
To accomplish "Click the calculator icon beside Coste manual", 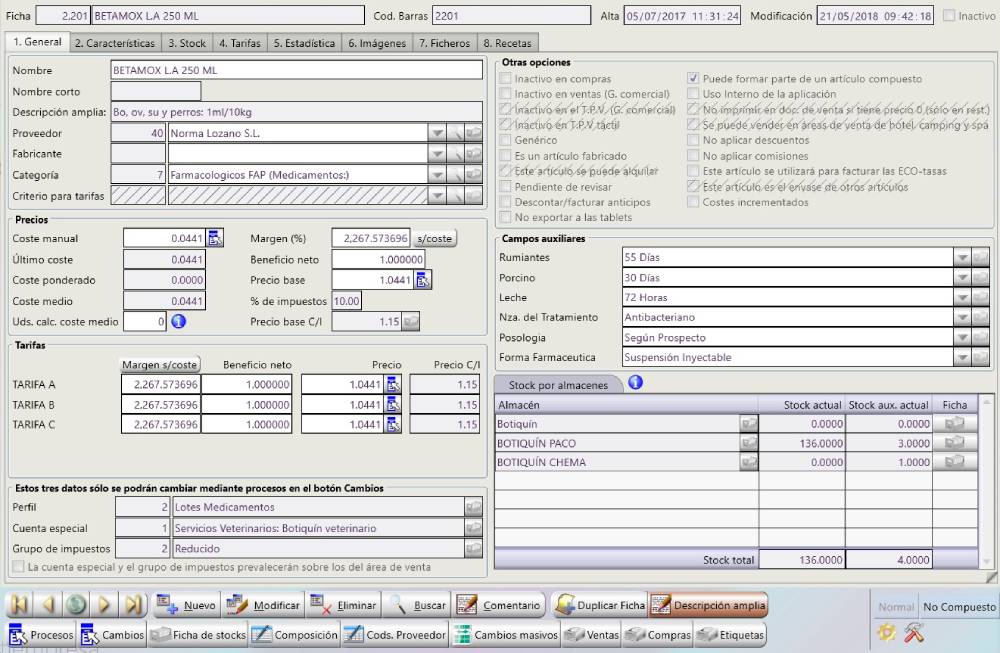I will coord(215,238).
